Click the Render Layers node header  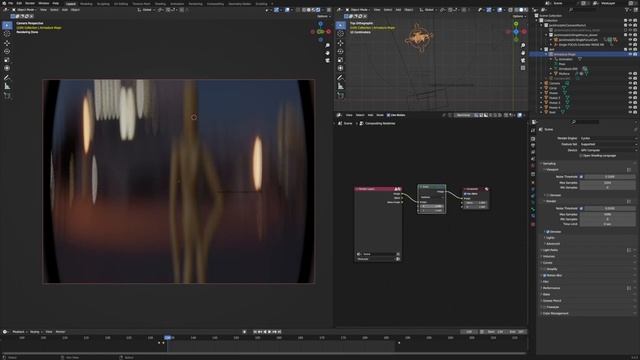(x=378, y=189)
